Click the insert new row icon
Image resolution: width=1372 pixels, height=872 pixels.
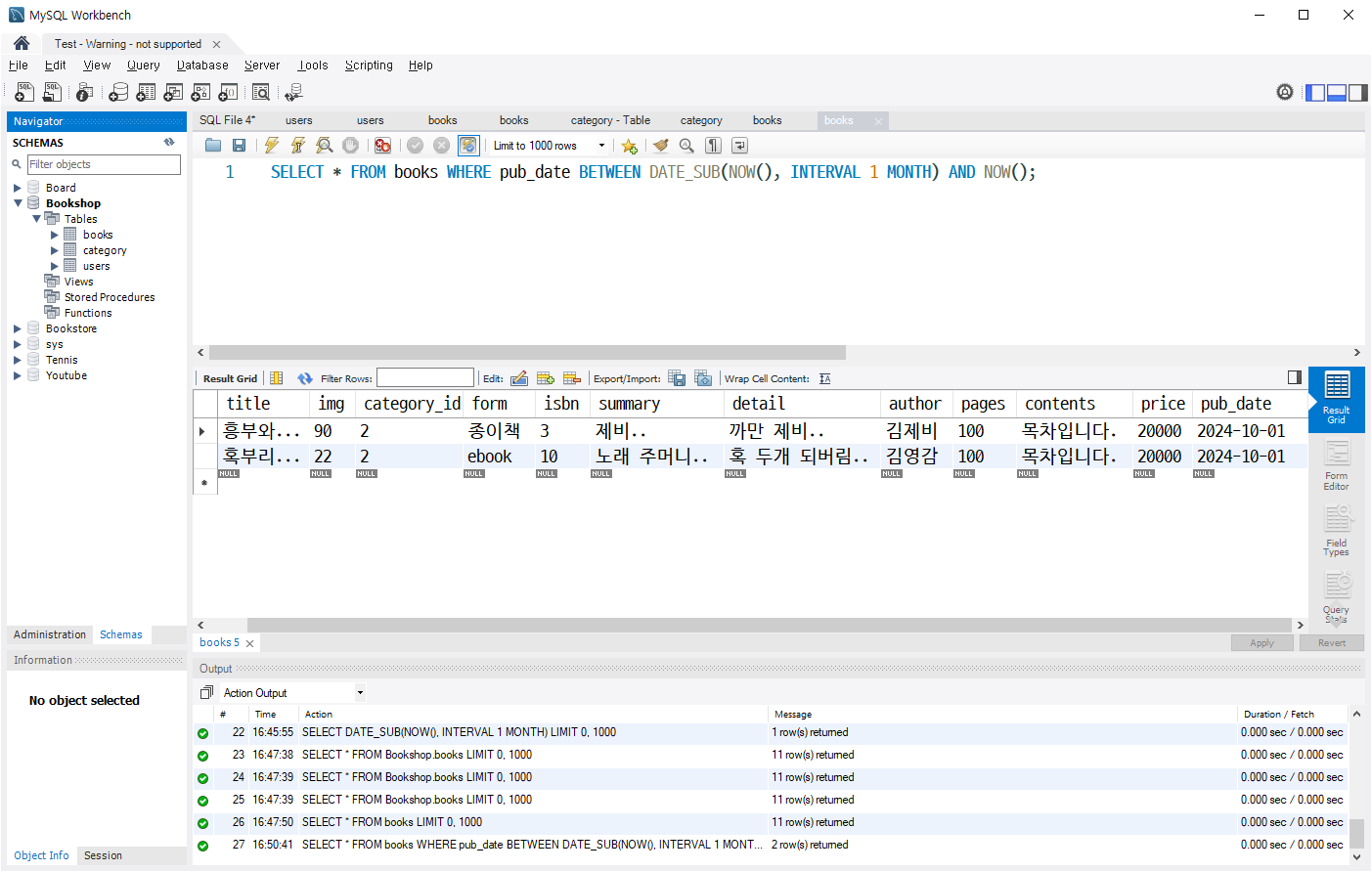click(546, 378)
